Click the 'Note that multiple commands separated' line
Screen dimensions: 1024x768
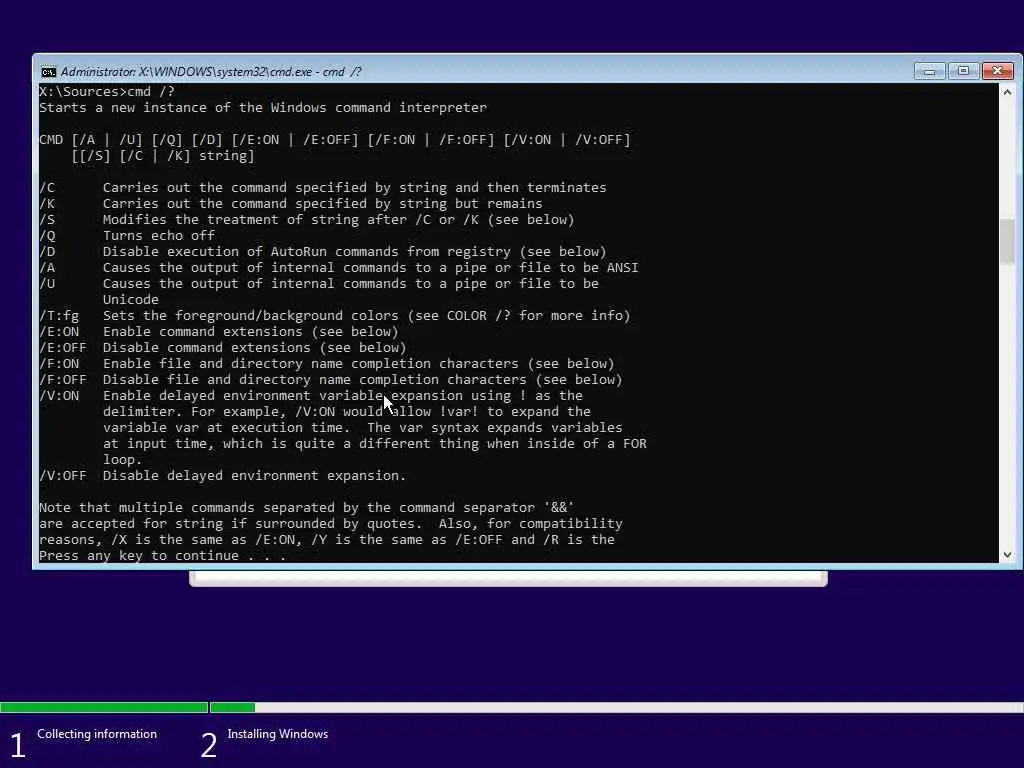click(x=306, y=507)
